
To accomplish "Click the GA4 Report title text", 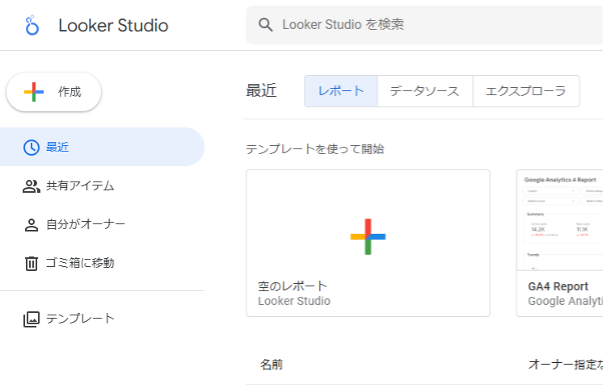I will pyautogui.click(x=558, y=286).
